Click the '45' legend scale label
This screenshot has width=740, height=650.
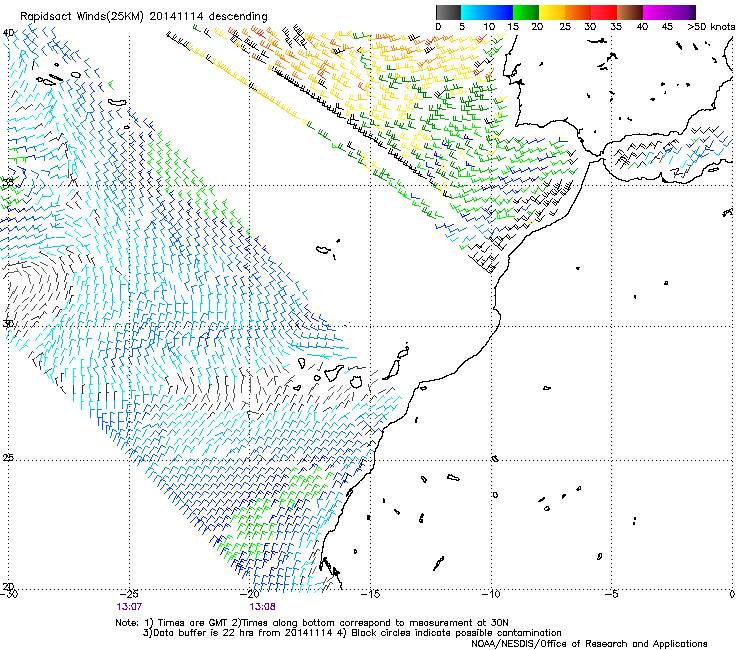667,27
